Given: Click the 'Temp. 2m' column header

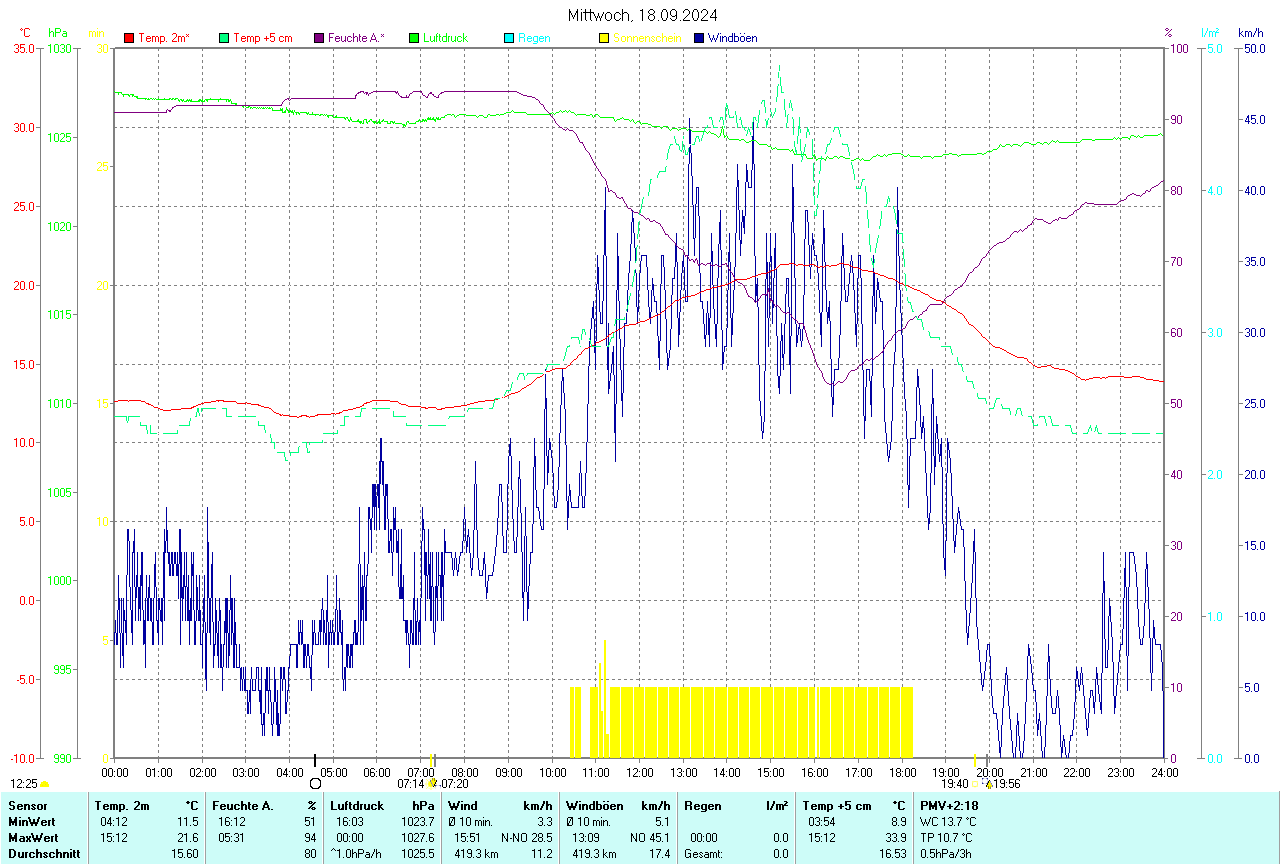Looking at the screenshot, I should 122,805.
